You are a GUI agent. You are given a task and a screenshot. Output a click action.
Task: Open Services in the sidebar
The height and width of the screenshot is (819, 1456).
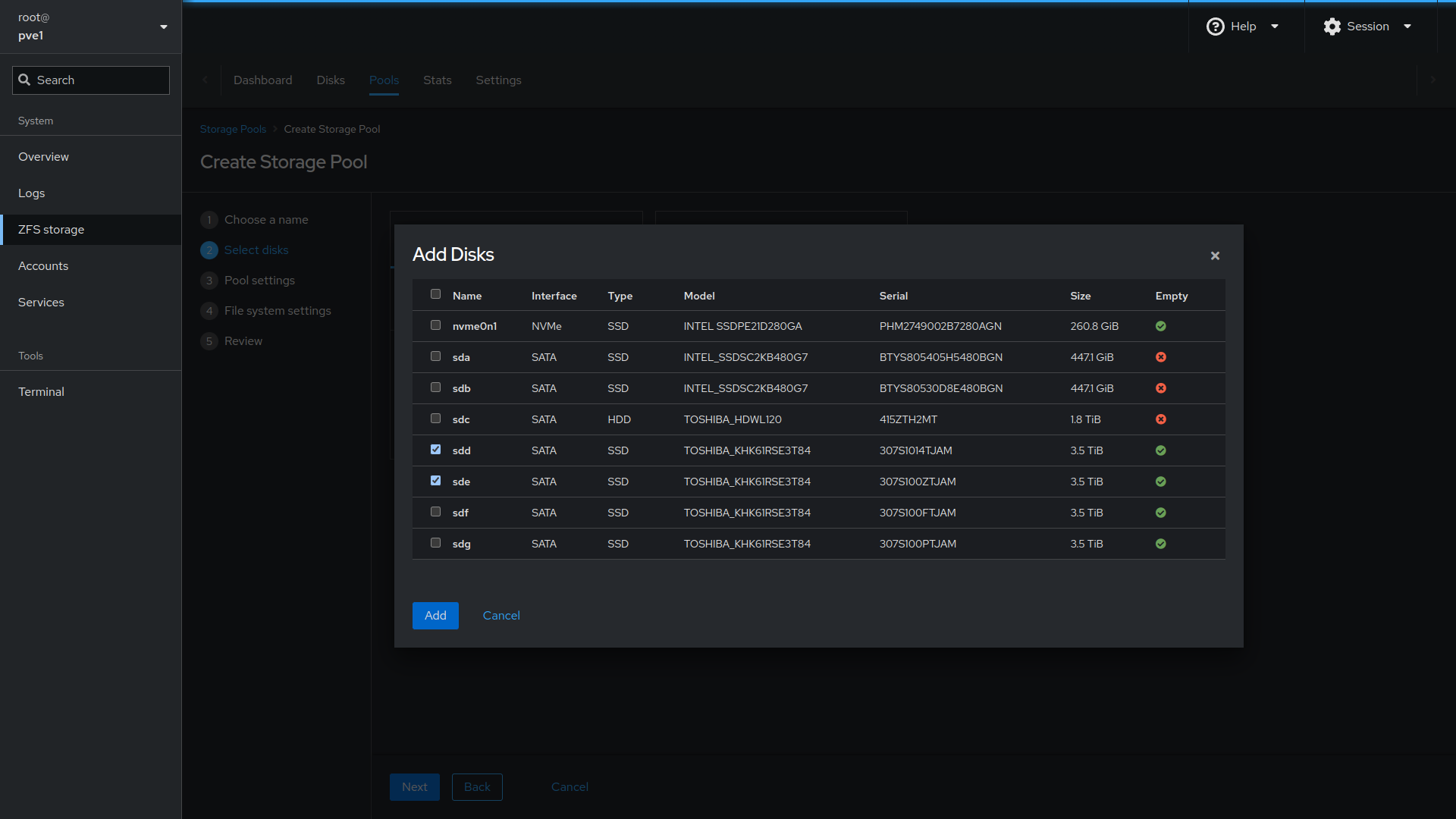[91, 303]
